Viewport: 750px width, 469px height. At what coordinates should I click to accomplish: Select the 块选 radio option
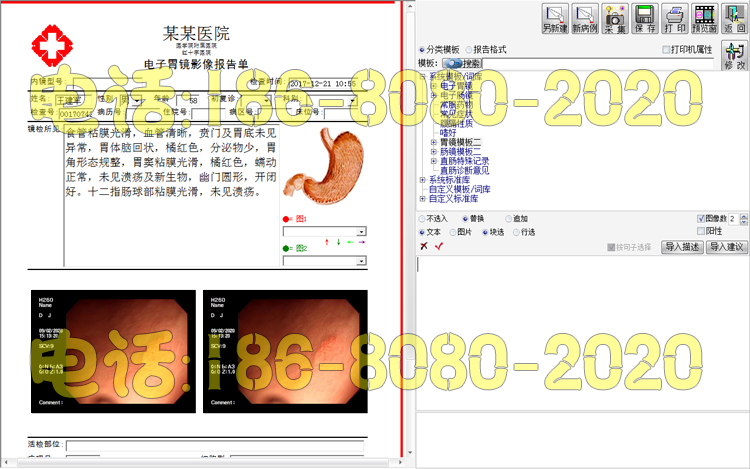(x=485, y=232)
